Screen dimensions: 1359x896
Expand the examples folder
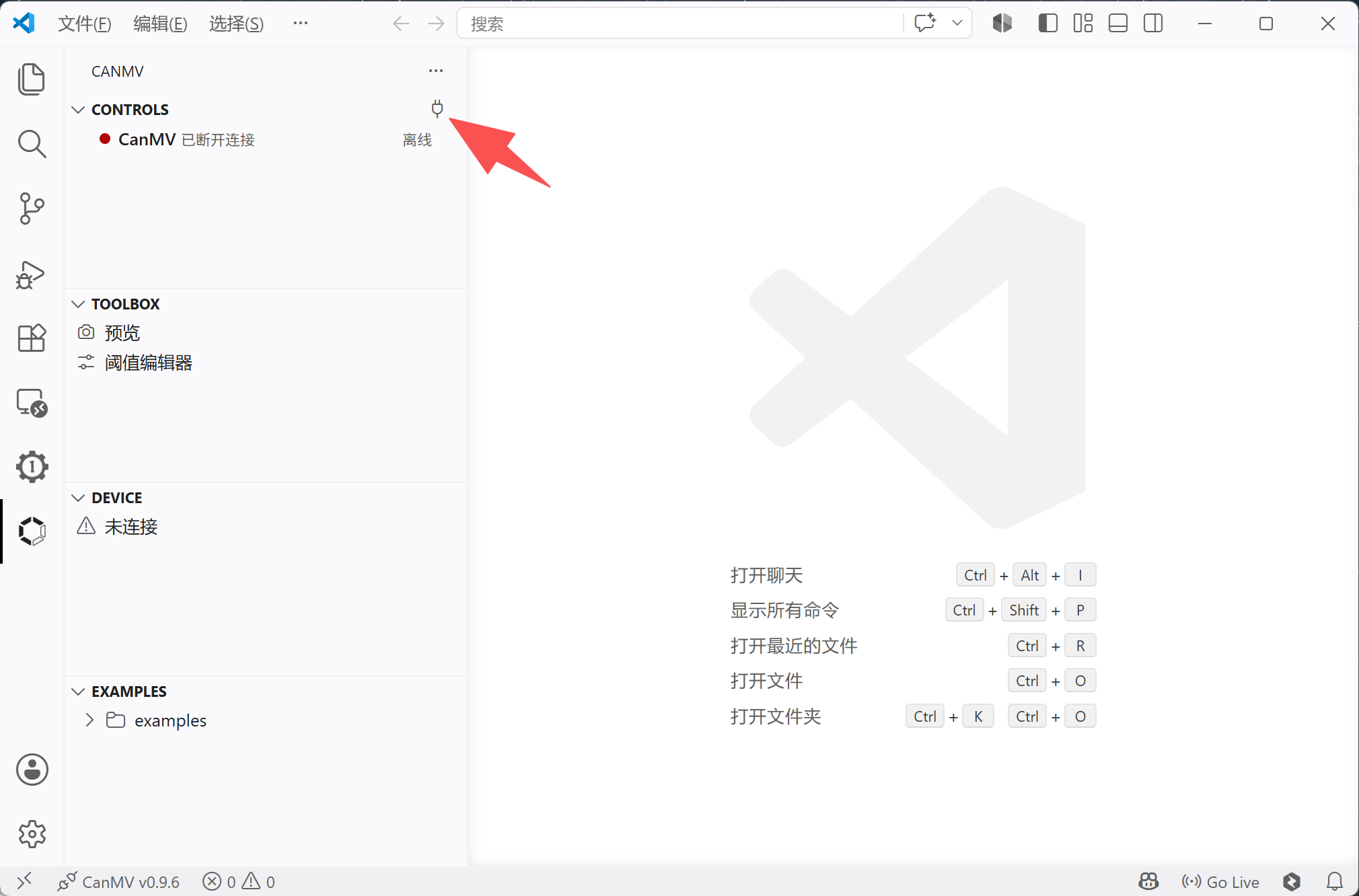coord(89,720)
